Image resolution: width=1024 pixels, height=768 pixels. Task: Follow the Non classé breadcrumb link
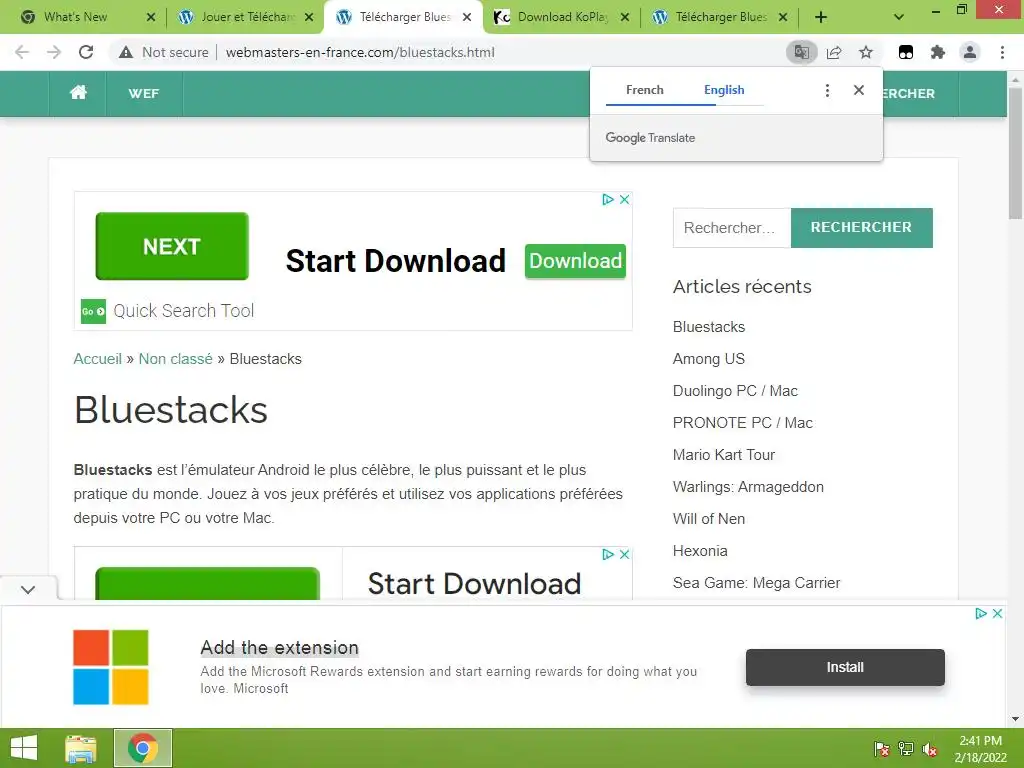point(176,359)
